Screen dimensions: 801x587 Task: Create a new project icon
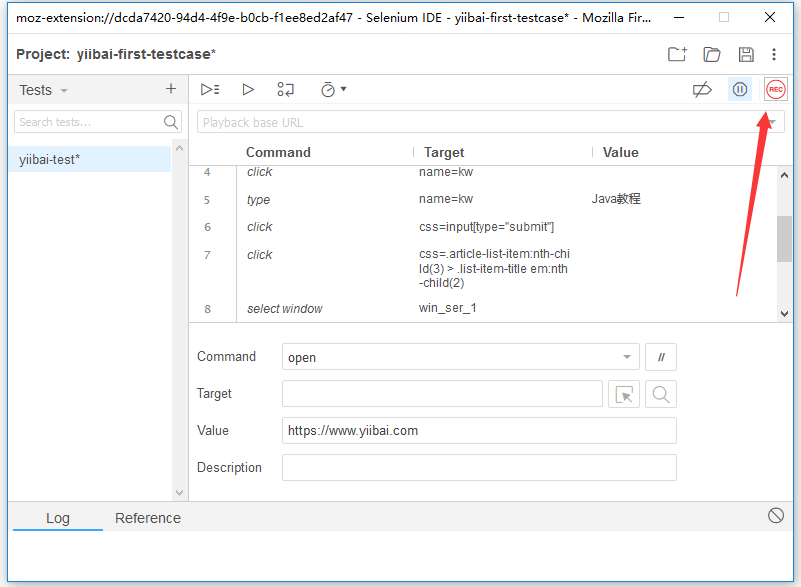[x=677, y=54]
